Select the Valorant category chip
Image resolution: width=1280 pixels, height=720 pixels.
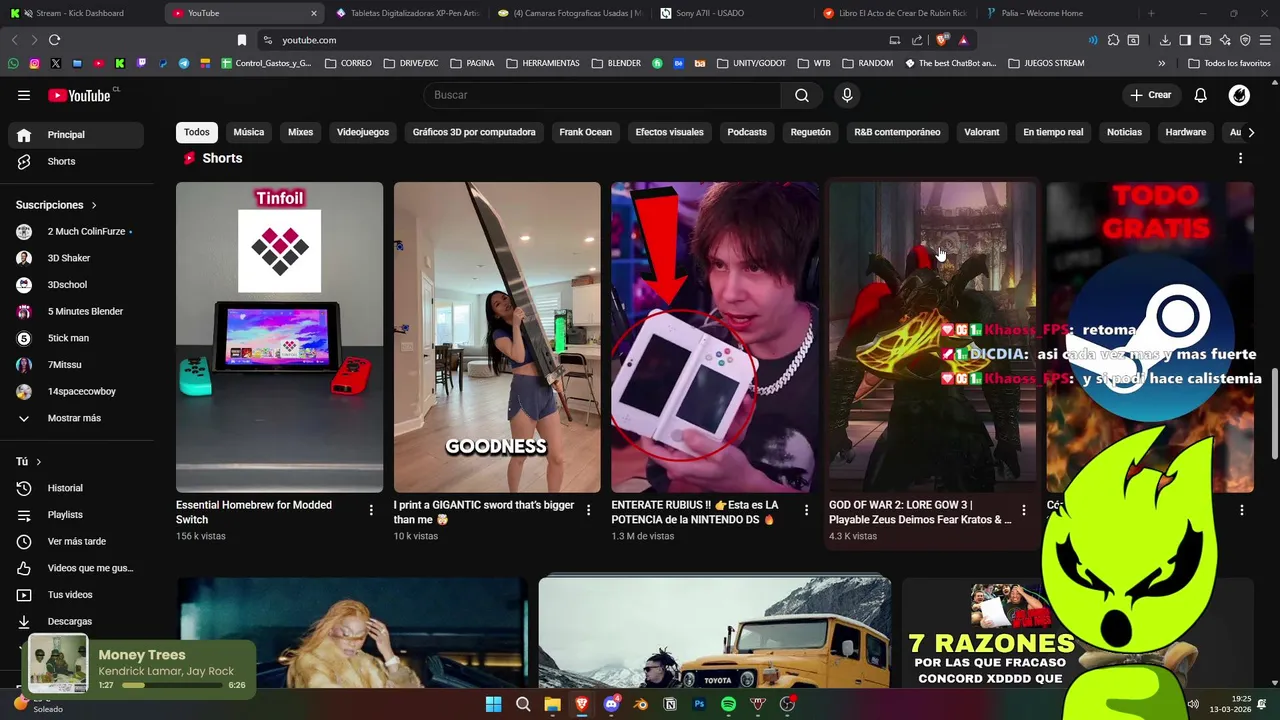coord(982,132)
